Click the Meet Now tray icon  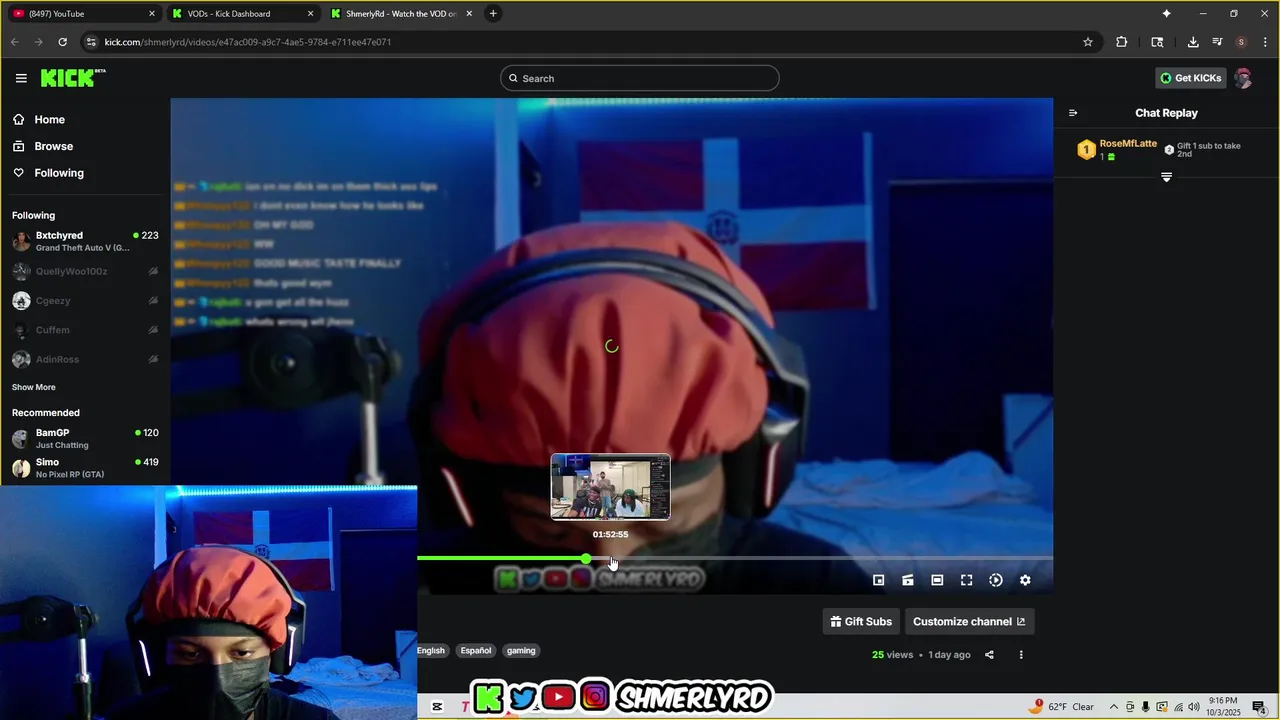[x=1130, y=707]
